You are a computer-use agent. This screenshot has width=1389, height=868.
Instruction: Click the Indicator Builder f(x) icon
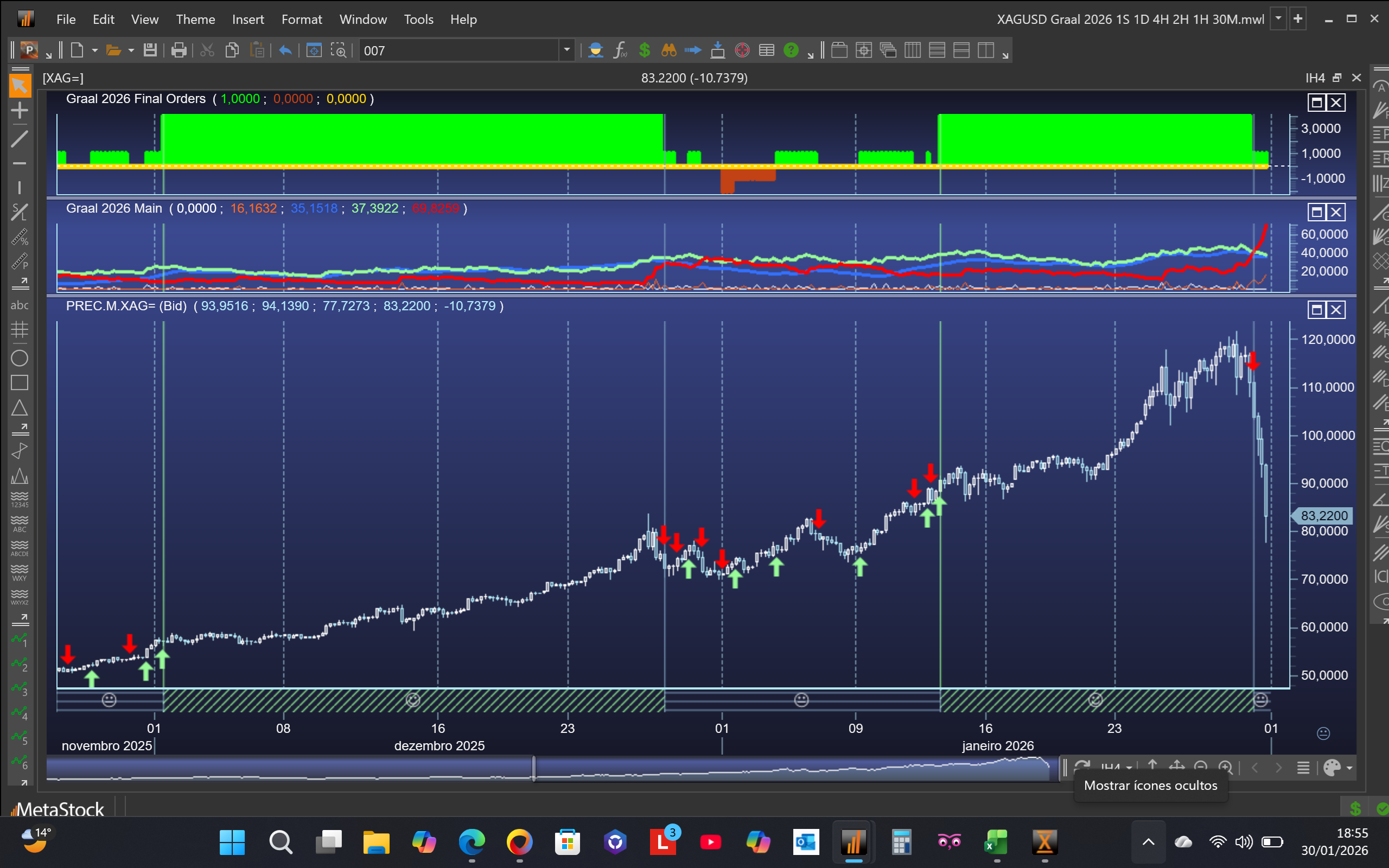(x=620, y=50)
